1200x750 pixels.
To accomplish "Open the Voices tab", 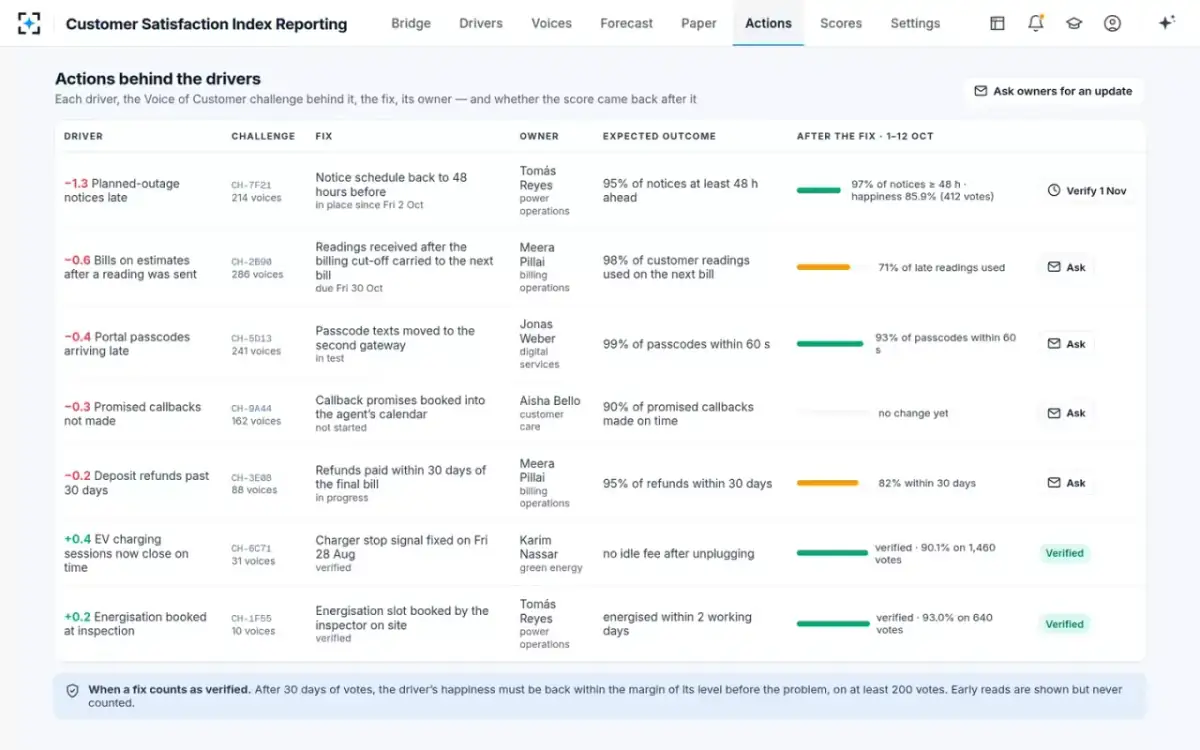I will pos(552,23).
